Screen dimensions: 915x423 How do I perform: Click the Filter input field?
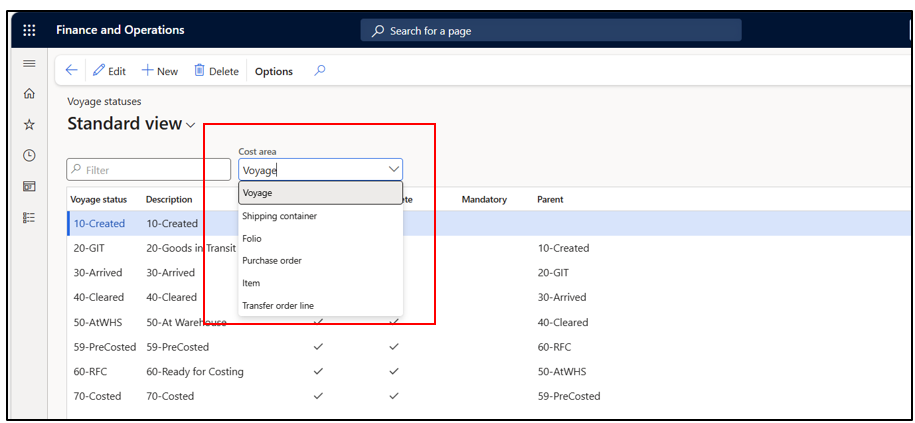[149, 170]
